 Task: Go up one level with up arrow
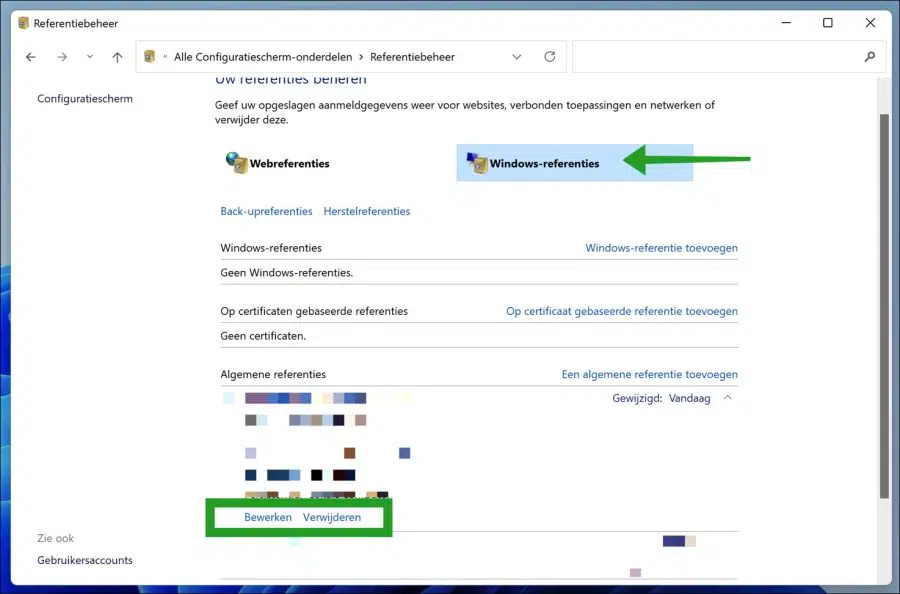pyautogui.click(x=117, y=57)
